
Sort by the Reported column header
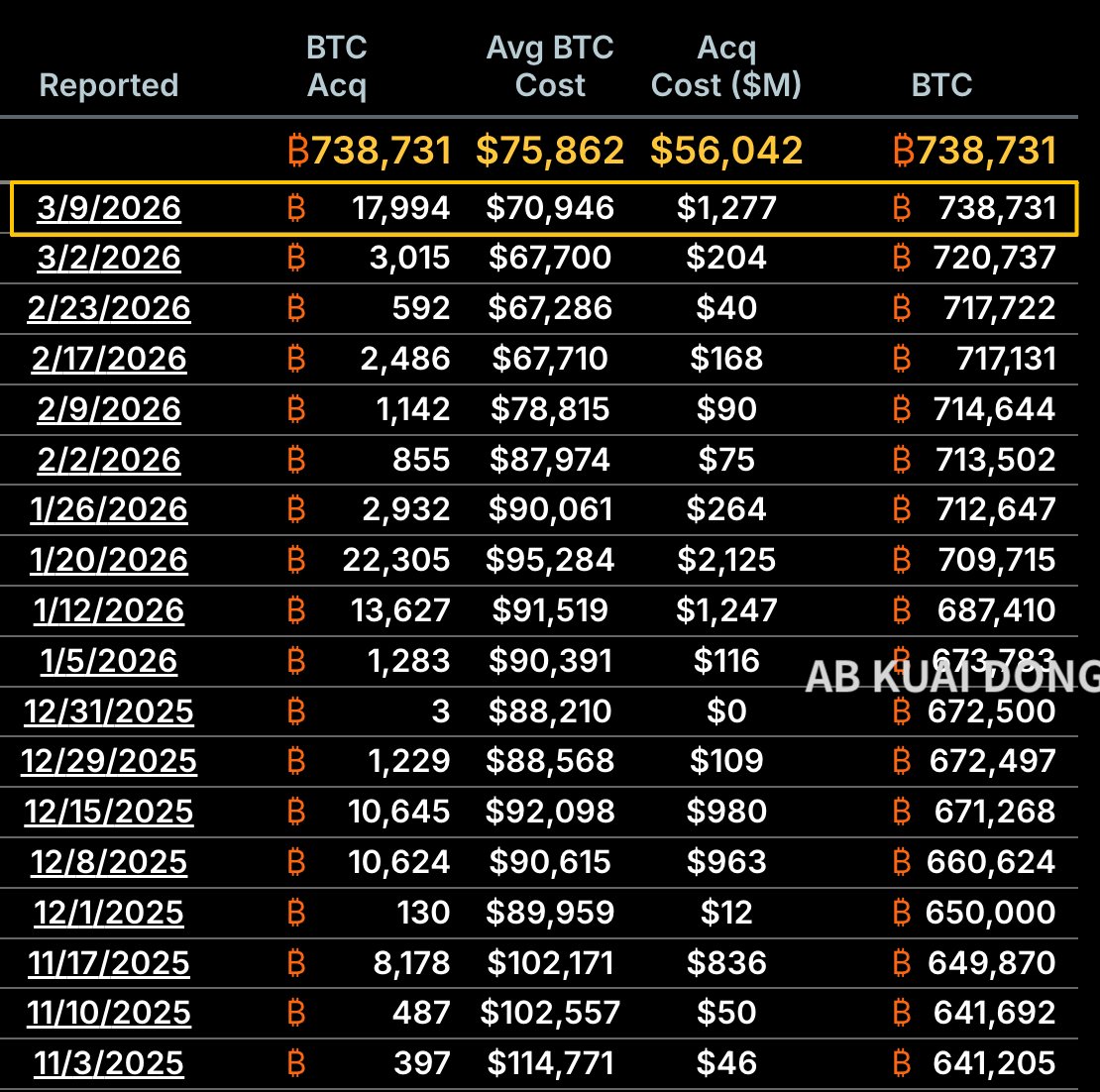pos(109,85)
